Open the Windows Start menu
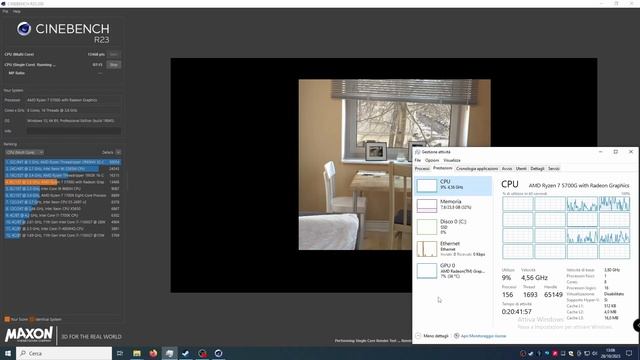This screenshot has height=360, width=640. click(7, 353)
